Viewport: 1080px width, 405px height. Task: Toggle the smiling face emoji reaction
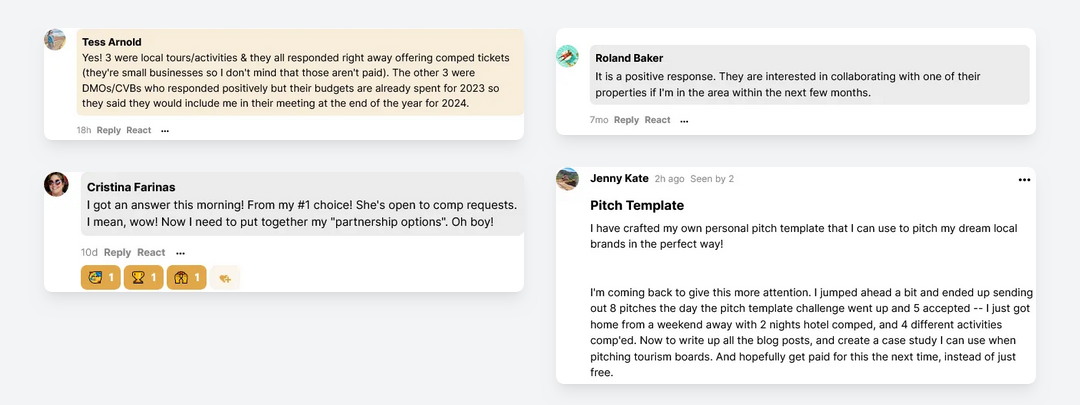pos(101,278)
